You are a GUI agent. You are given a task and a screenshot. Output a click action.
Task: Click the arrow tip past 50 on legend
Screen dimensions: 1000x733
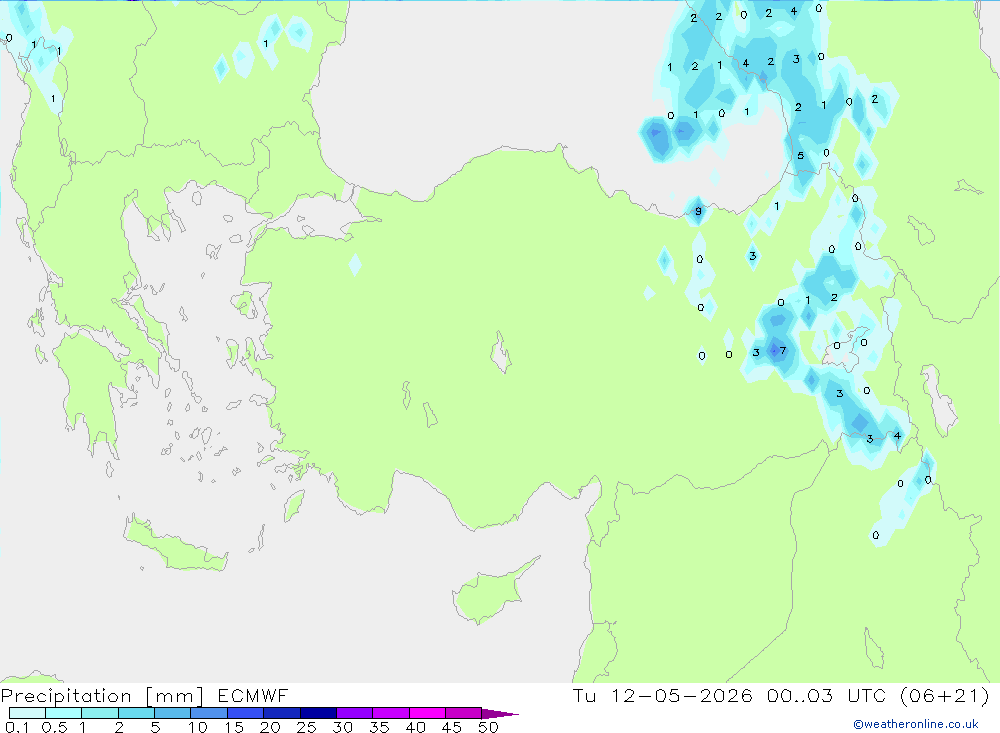(500, 714)
